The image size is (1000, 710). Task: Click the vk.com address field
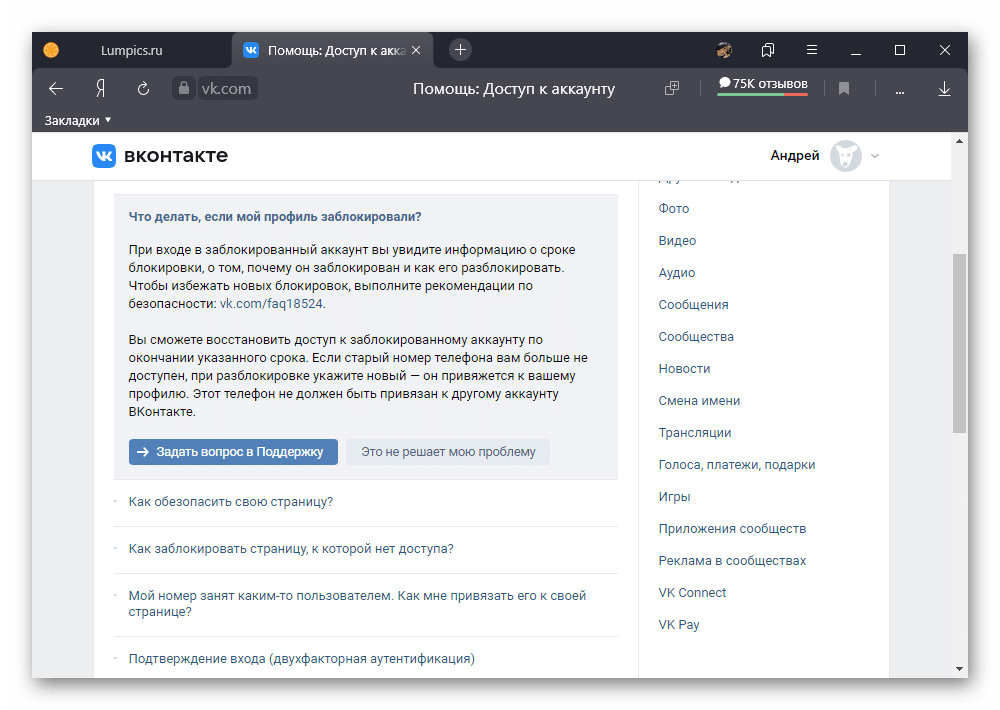226,88
